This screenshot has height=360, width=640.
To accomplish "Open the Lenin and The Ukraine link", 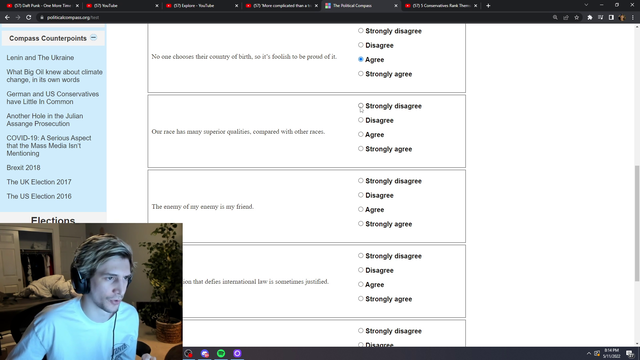I will [40, 58].
